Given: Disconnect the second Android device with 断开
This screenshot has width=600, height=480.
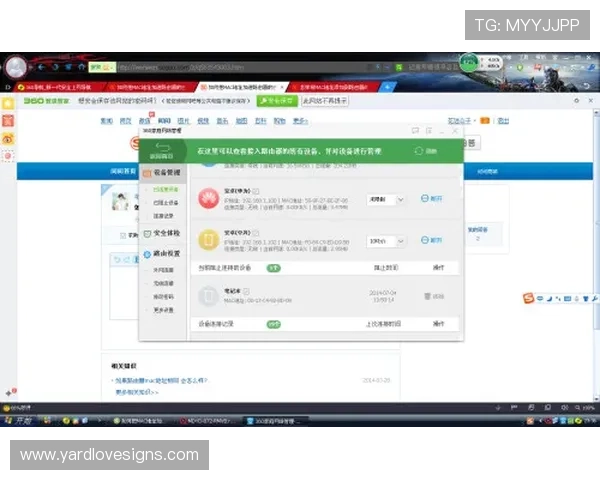Looking at the screenshot, I should pyautogui.click(x=432, y=240).
